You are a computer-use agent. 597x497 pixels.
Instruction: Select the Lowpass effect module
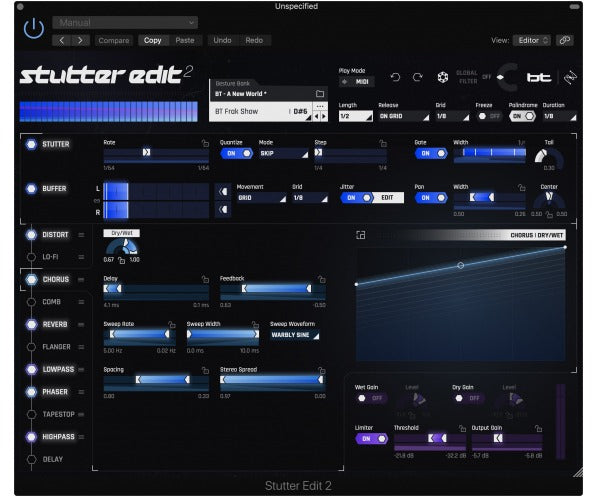58,369
